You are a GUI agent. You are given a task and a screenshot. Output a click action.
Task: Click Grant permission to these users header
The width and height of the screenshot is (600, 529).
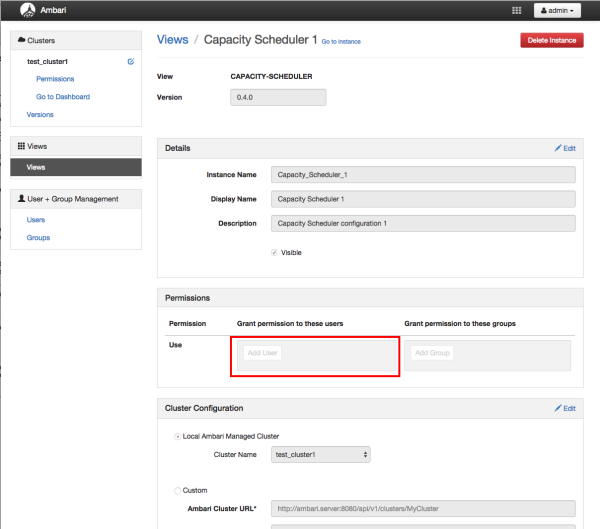pyautogui.click(x=290, y=323)
